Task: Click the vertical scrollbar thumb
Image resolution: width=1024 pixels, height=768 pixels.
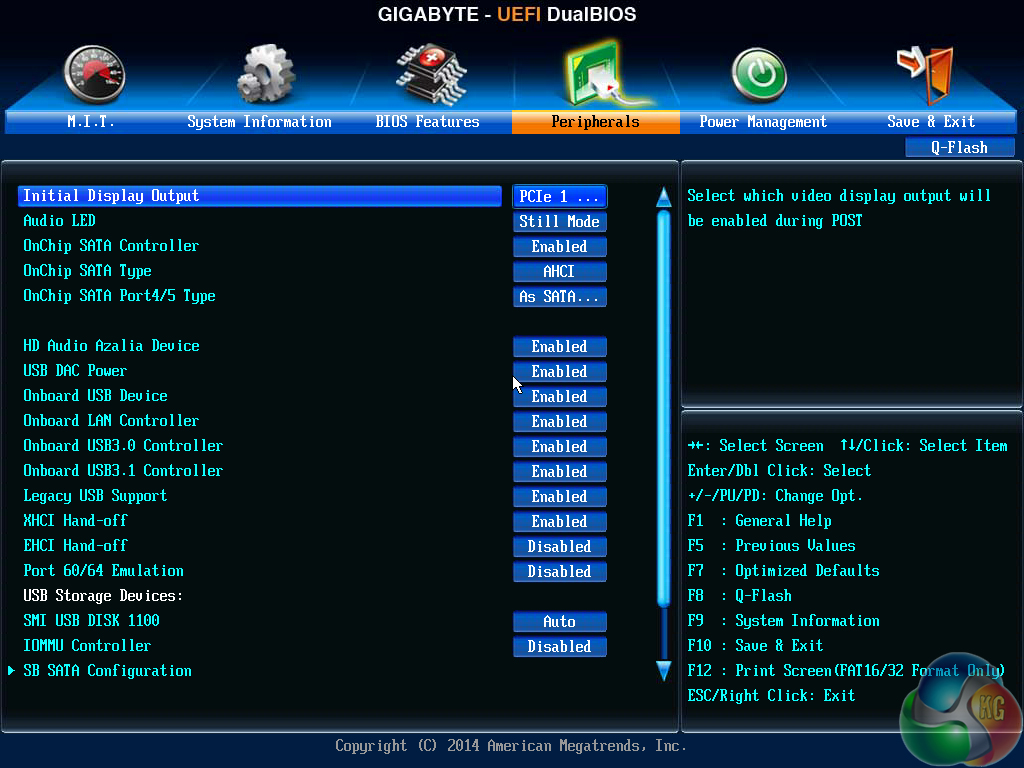Action: click(x=664, y=408)
